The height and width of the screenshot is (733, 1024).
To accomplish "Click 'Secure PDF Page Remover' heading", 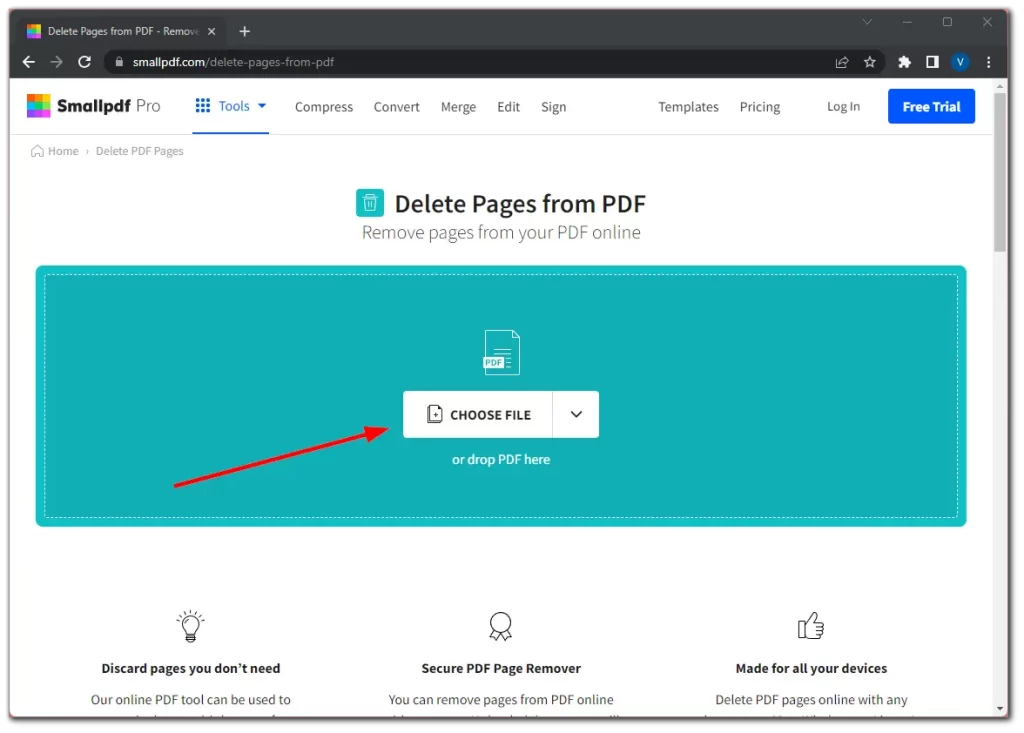I will [x=501, y=668].
